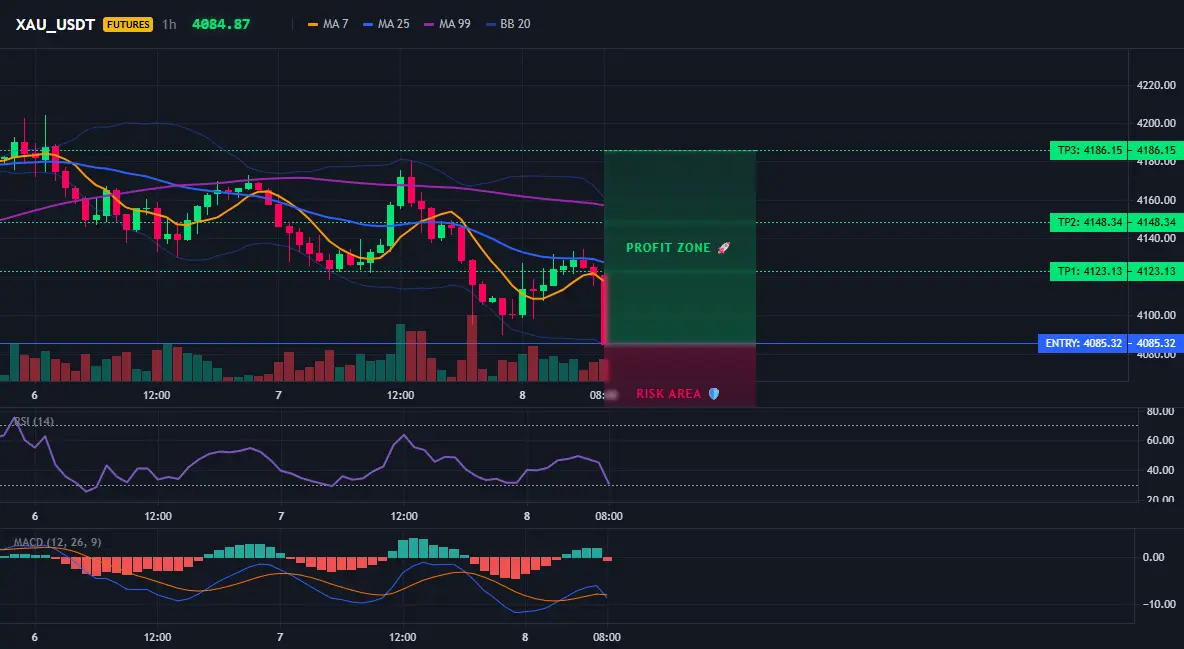Toggle the MA 25 legend item

(386, 24)
